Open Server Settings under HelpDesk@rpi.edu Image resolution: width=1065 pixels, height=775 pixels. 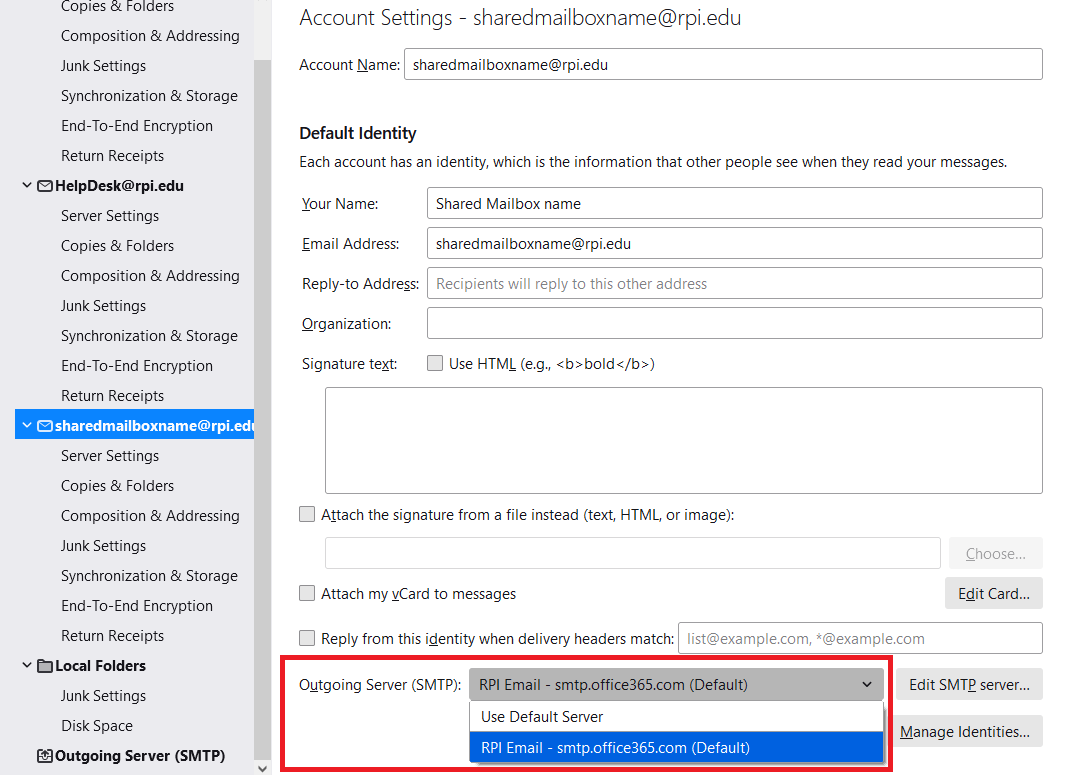click(x=110, y=216)
